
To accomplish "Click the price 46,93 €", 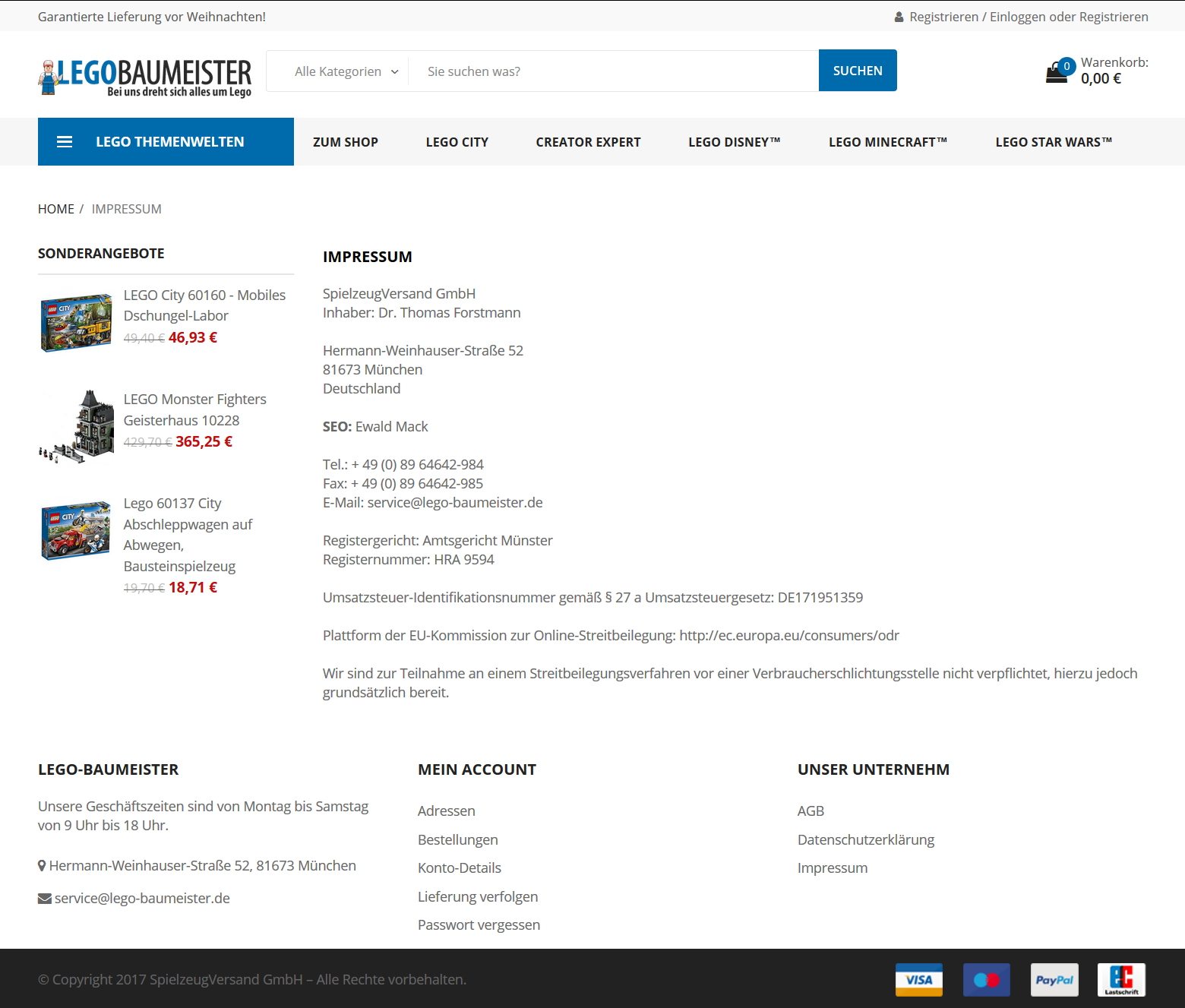I will [193, 338].
